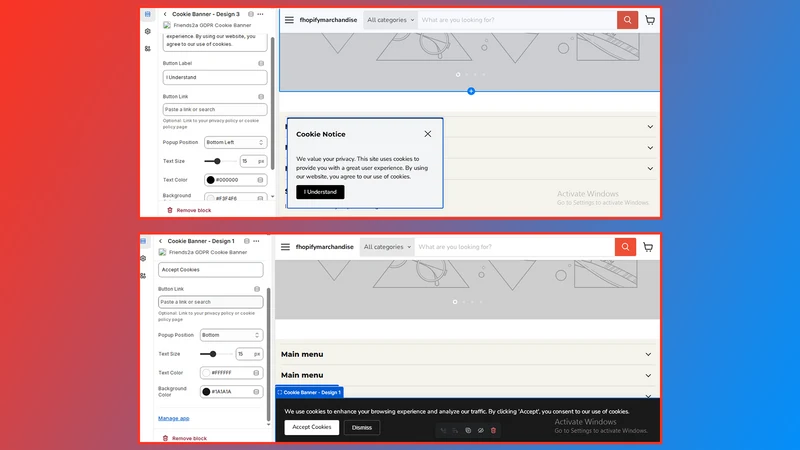Open hamburger menu in bottom store preview
The image size is (800, 450).
[285, 247]
